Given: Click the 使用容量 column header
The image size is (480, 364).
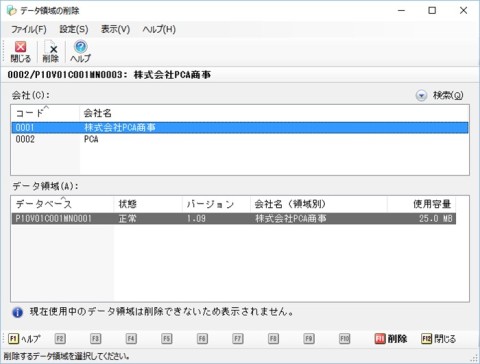Looking at the screenshot, I should (421, 204).
